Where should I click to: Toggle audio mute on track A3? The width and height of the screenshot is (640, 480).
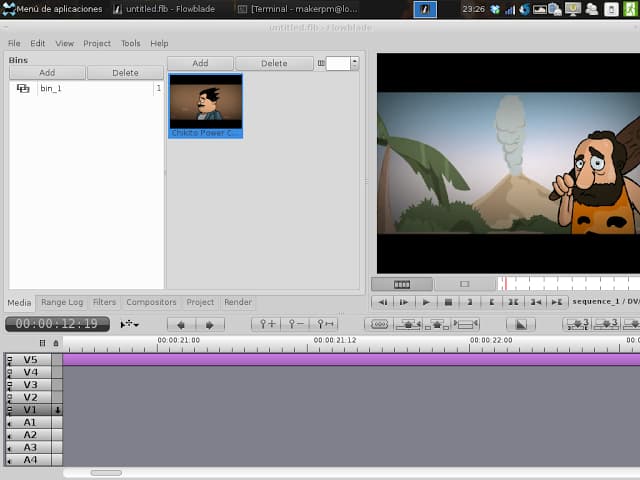10,448
